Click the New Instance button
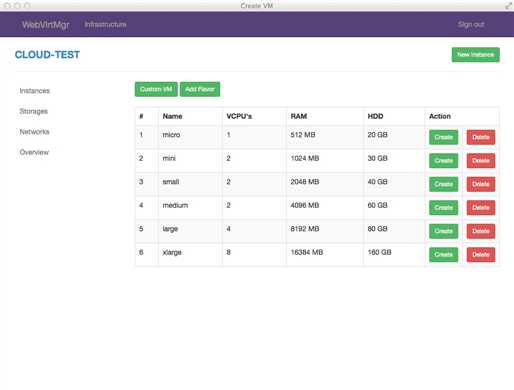 (475, 55)
